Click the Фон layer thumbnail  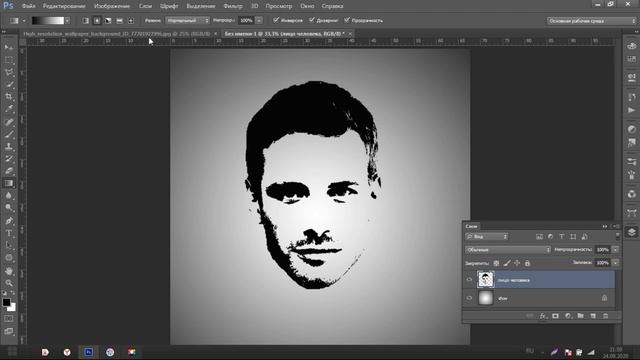pyautogui.click(x=486, y=298)
